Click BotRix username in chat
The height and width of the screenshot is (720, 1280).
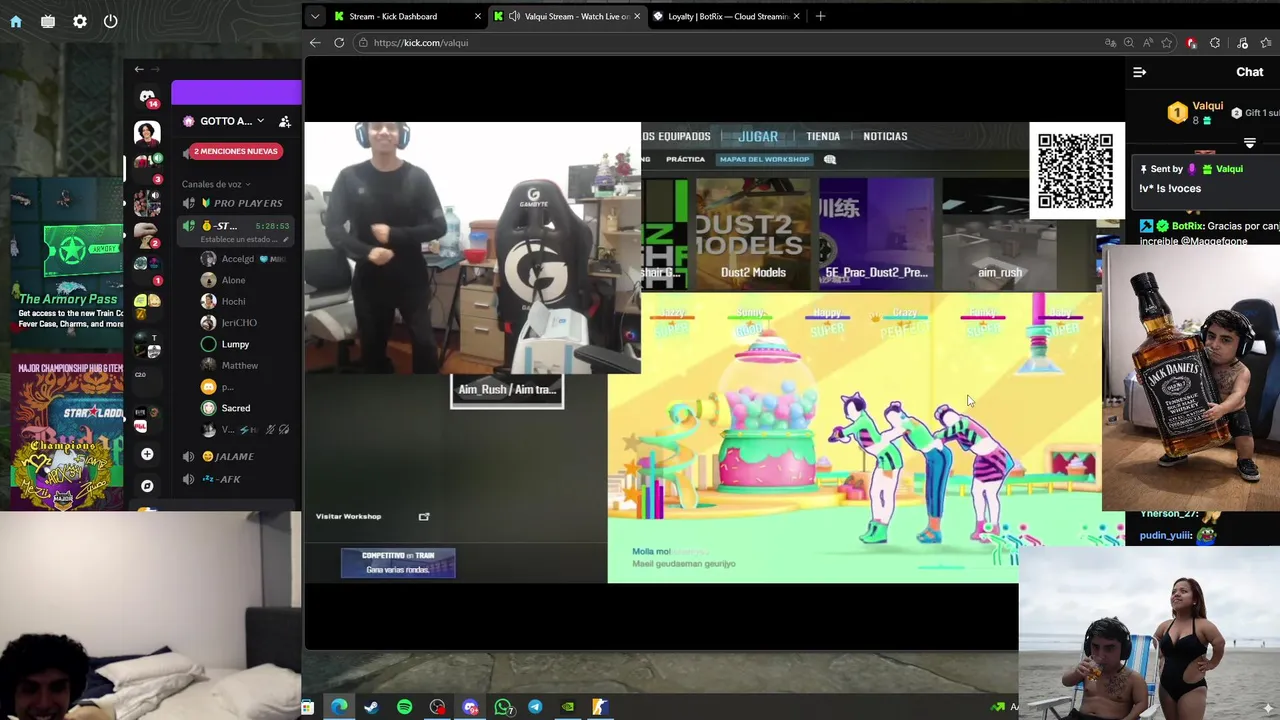[1186, 226]
